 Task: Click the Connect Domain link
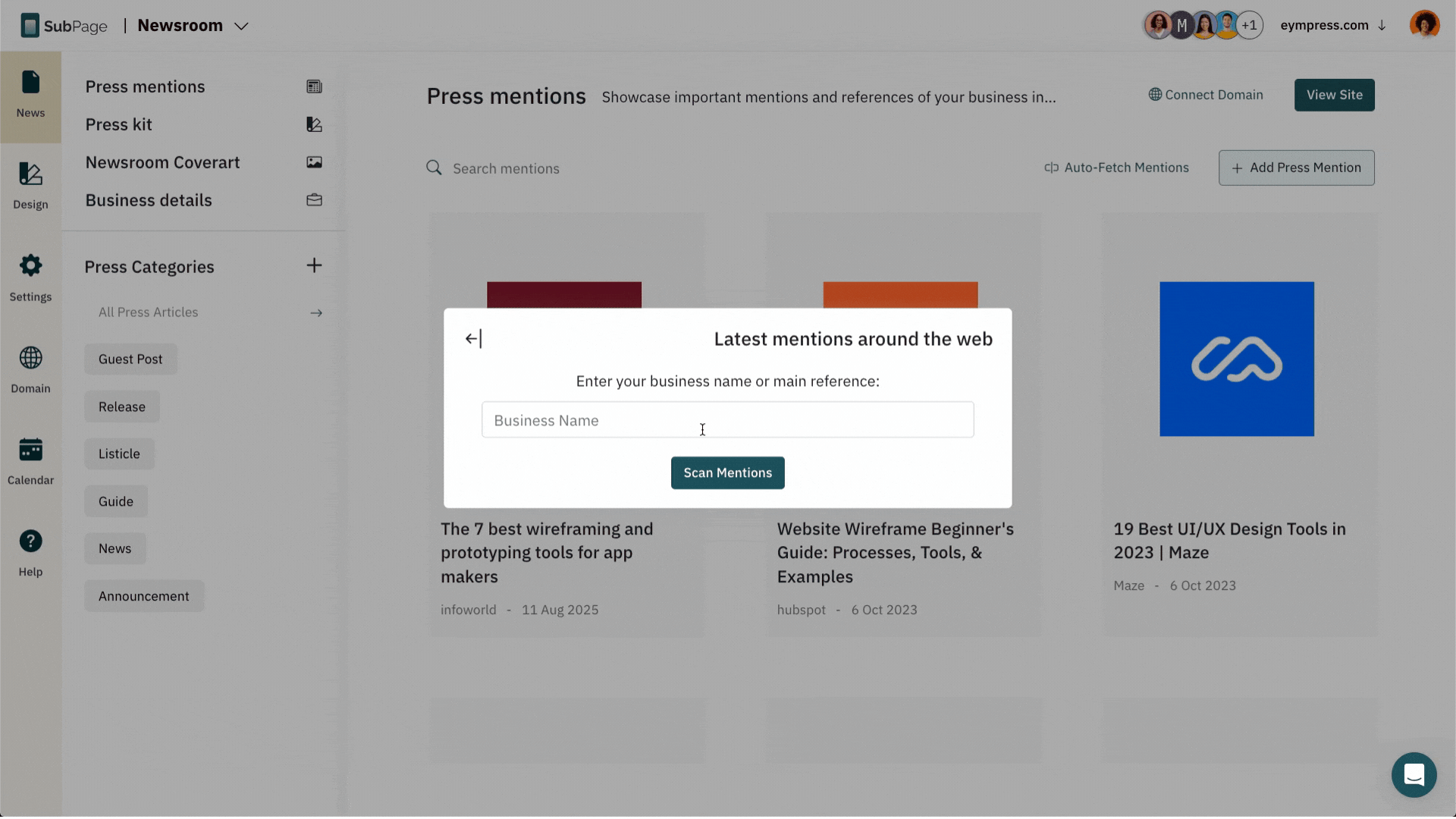point(1206,95)
